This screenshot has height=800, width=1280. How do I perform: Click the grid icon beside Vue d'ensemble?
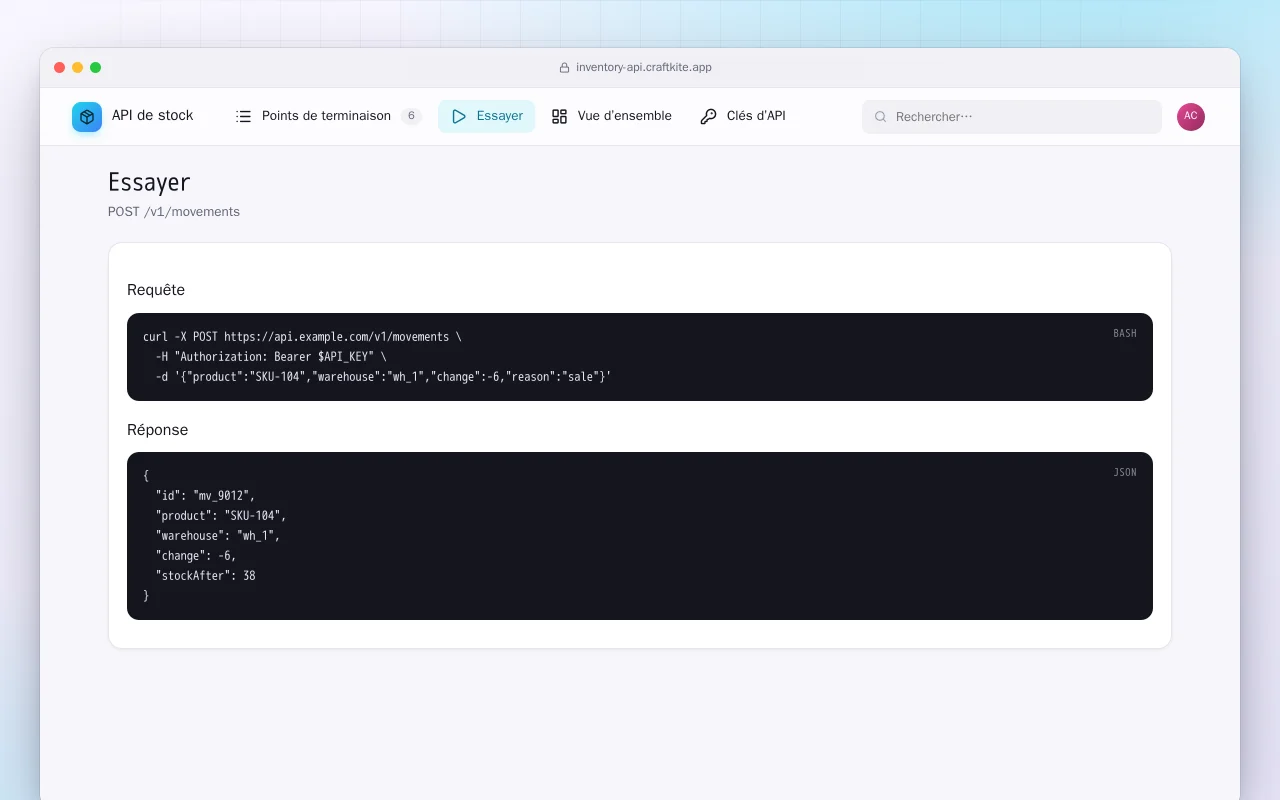[559, 116]
